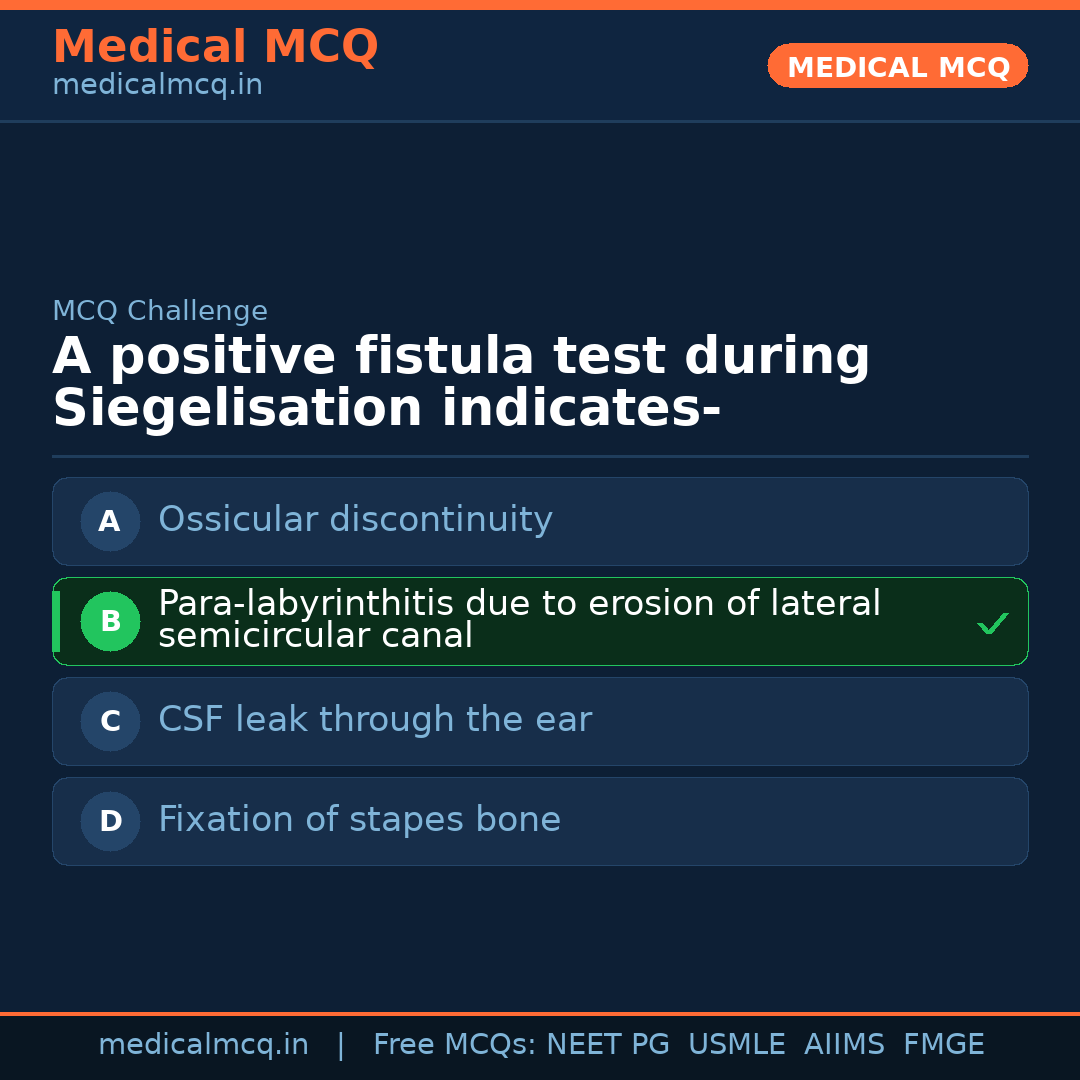Open medicalmcq.in link in footer
This screenshot has width=1080, height=1080.
coord(203,1045)
